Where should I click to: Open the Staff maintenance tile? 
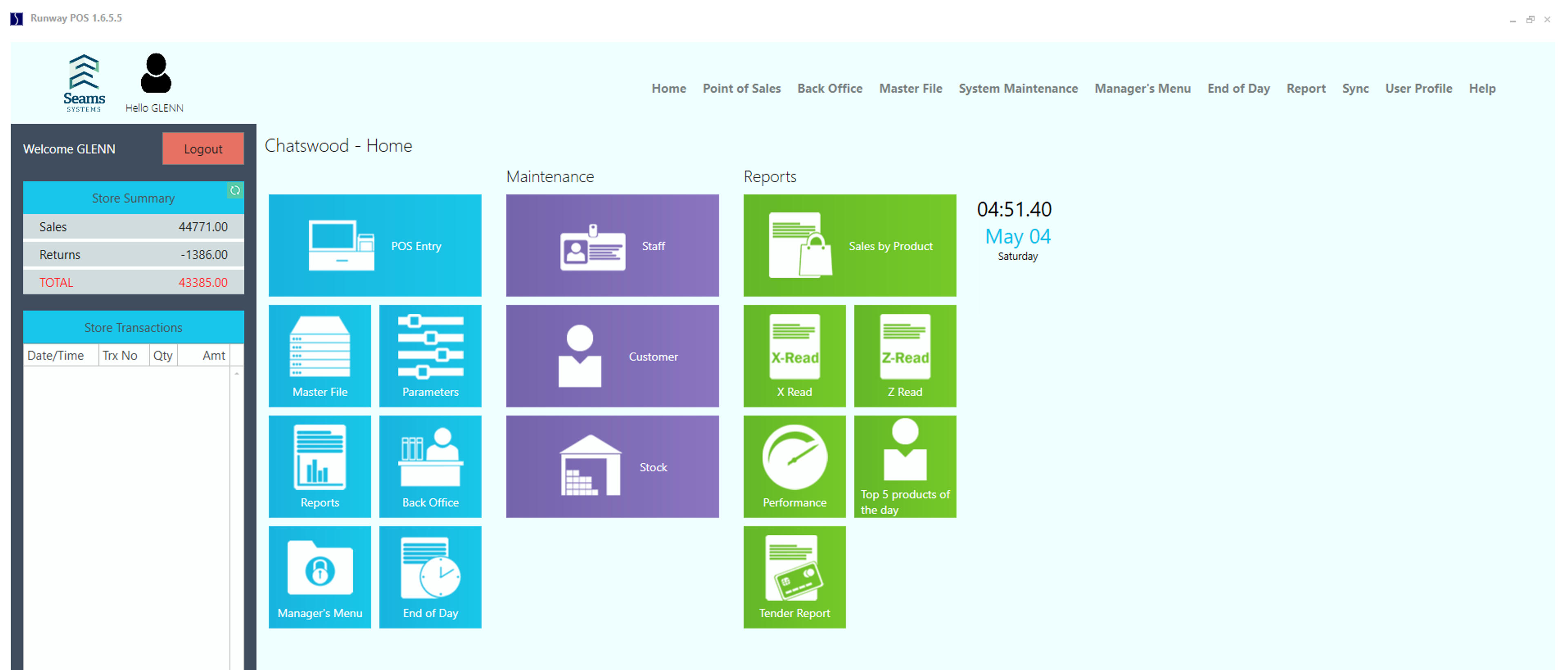[612, 246]
